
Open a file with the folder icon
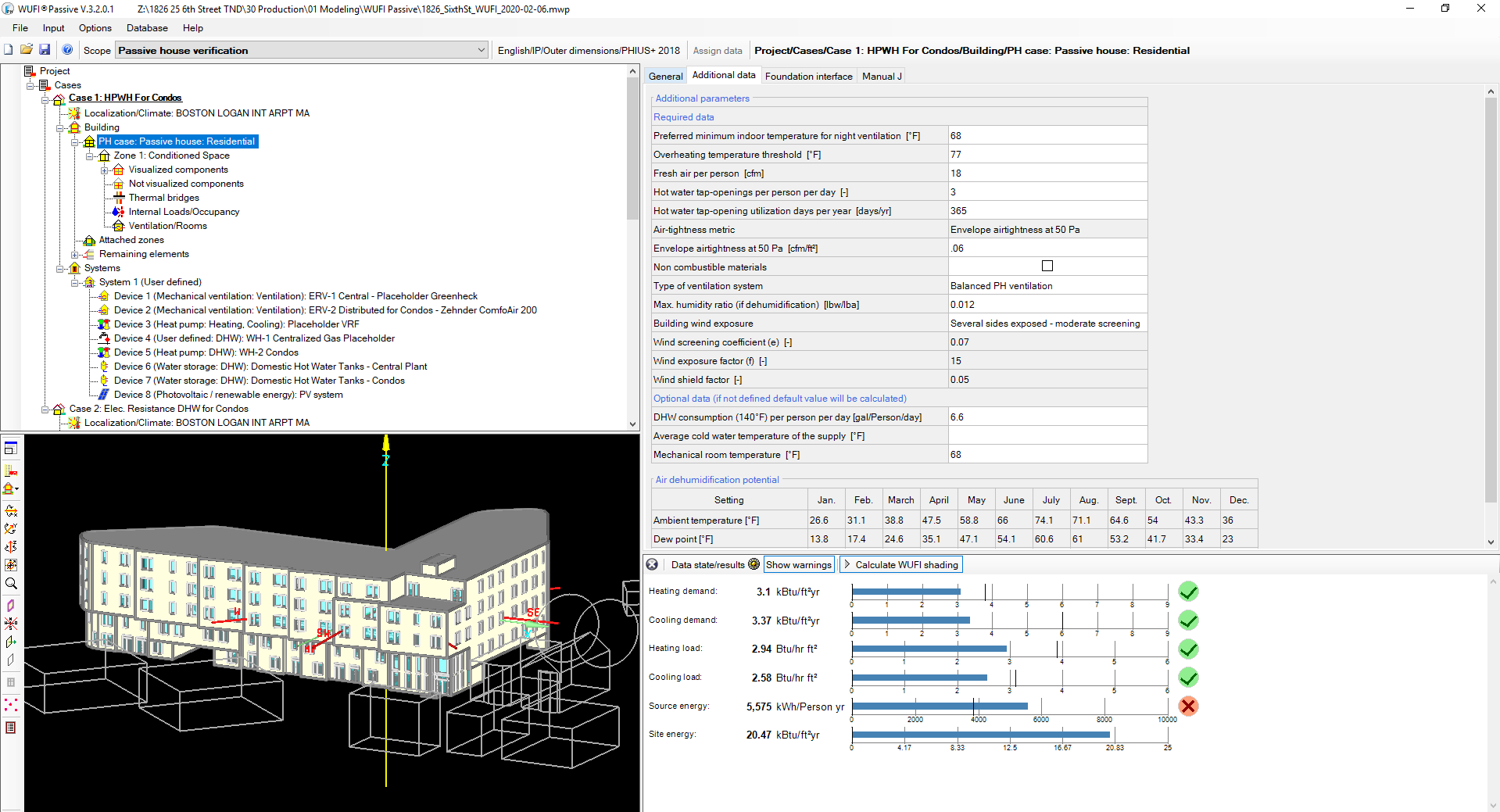pyautogui.click(x=27, y=50)
